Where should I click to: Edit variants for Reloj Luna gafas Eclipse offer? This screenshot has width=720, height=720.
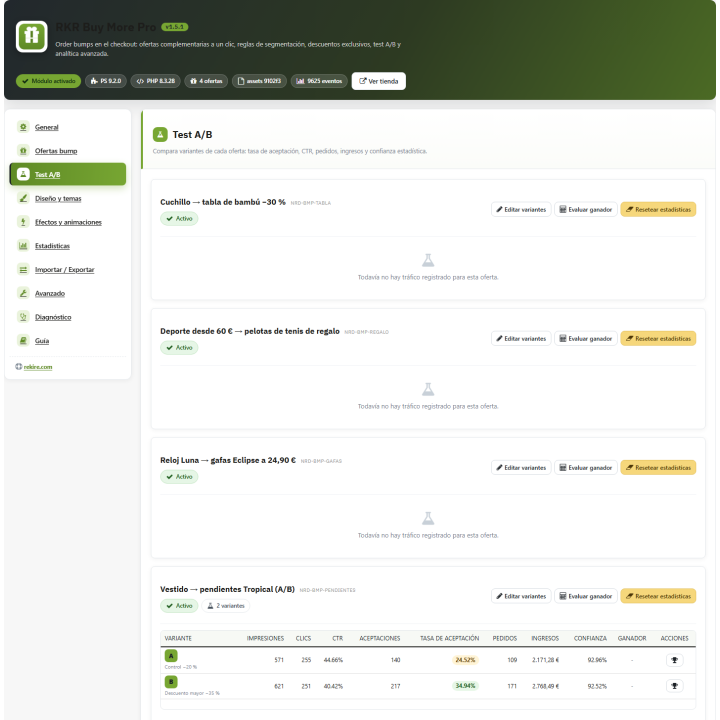click(x=521, y=467)
